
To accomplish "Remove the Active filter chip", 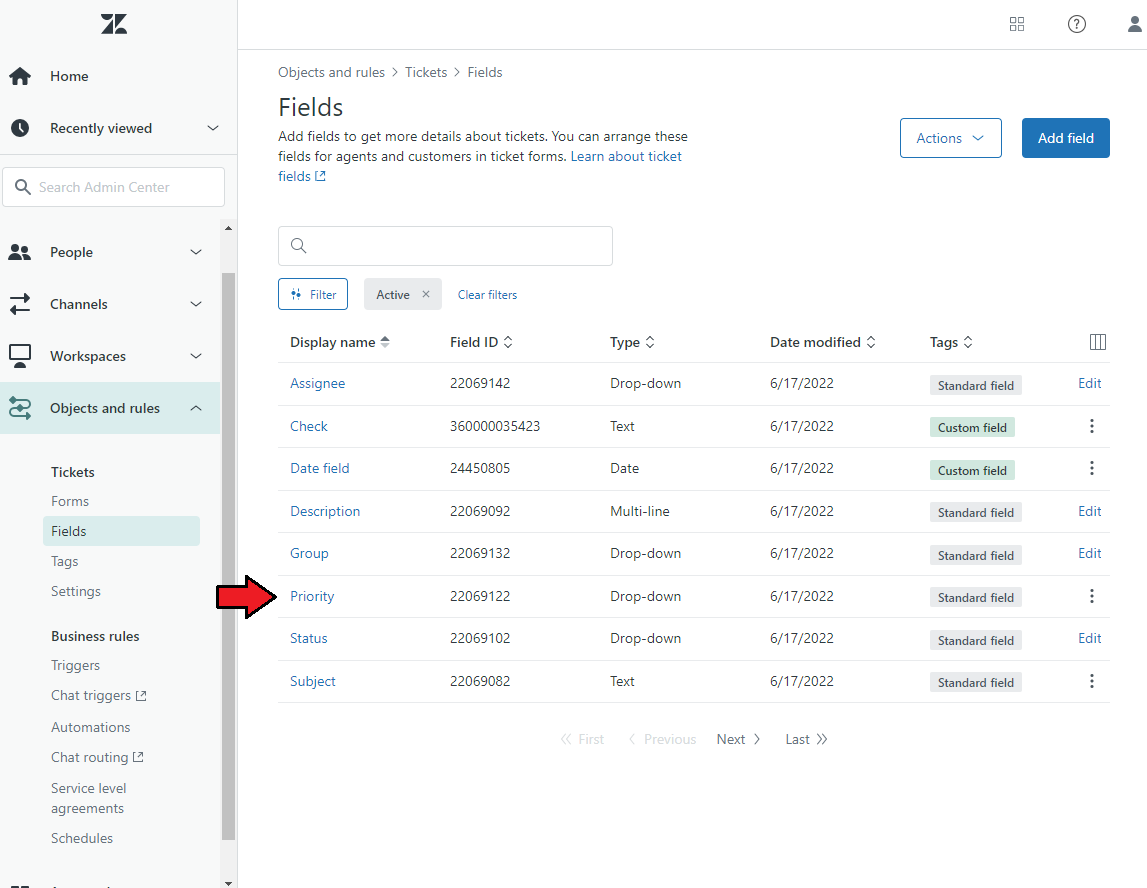I will (x=426, y=294).
